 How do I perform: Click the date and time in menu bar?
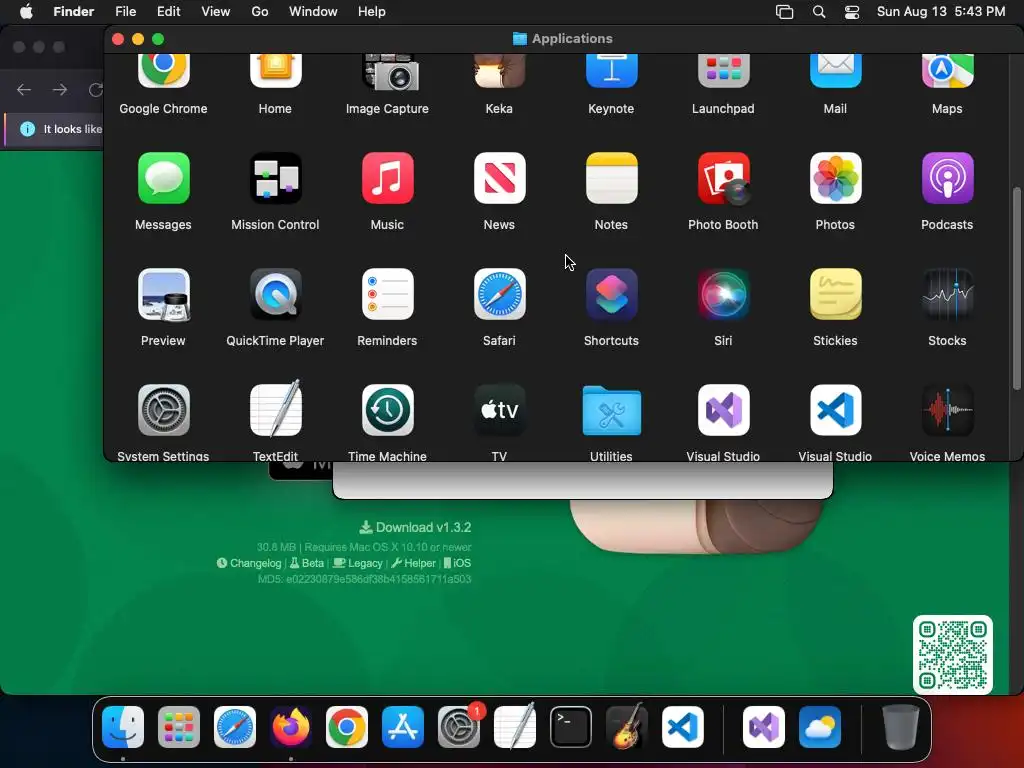941,12
